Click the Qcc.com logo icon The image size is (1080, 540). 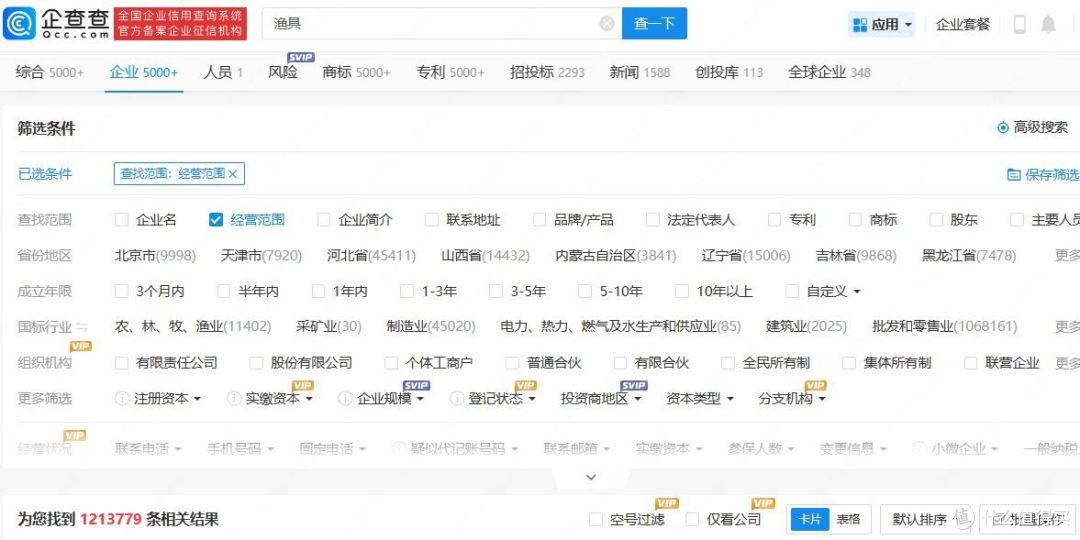pyautogui.click(x=19, y=24)
